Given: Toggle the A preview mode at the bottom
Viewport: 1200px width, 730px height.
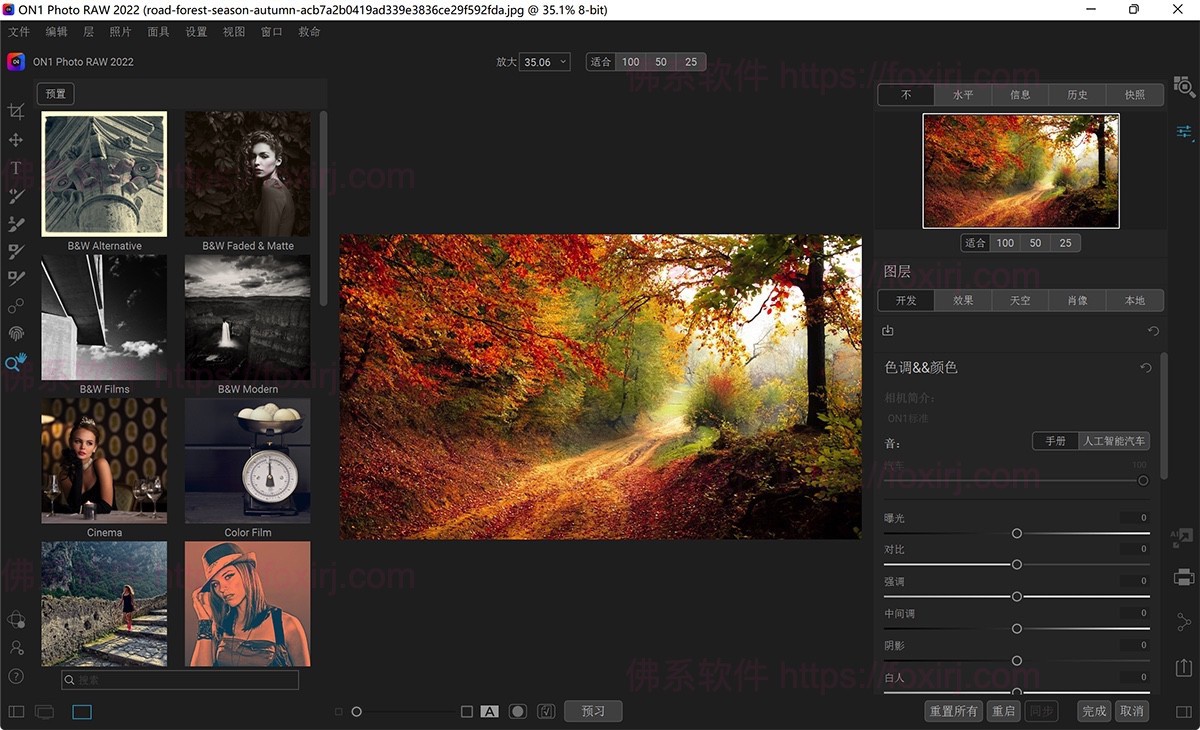Looking at the screenshot, I should [x=489, y=711].
